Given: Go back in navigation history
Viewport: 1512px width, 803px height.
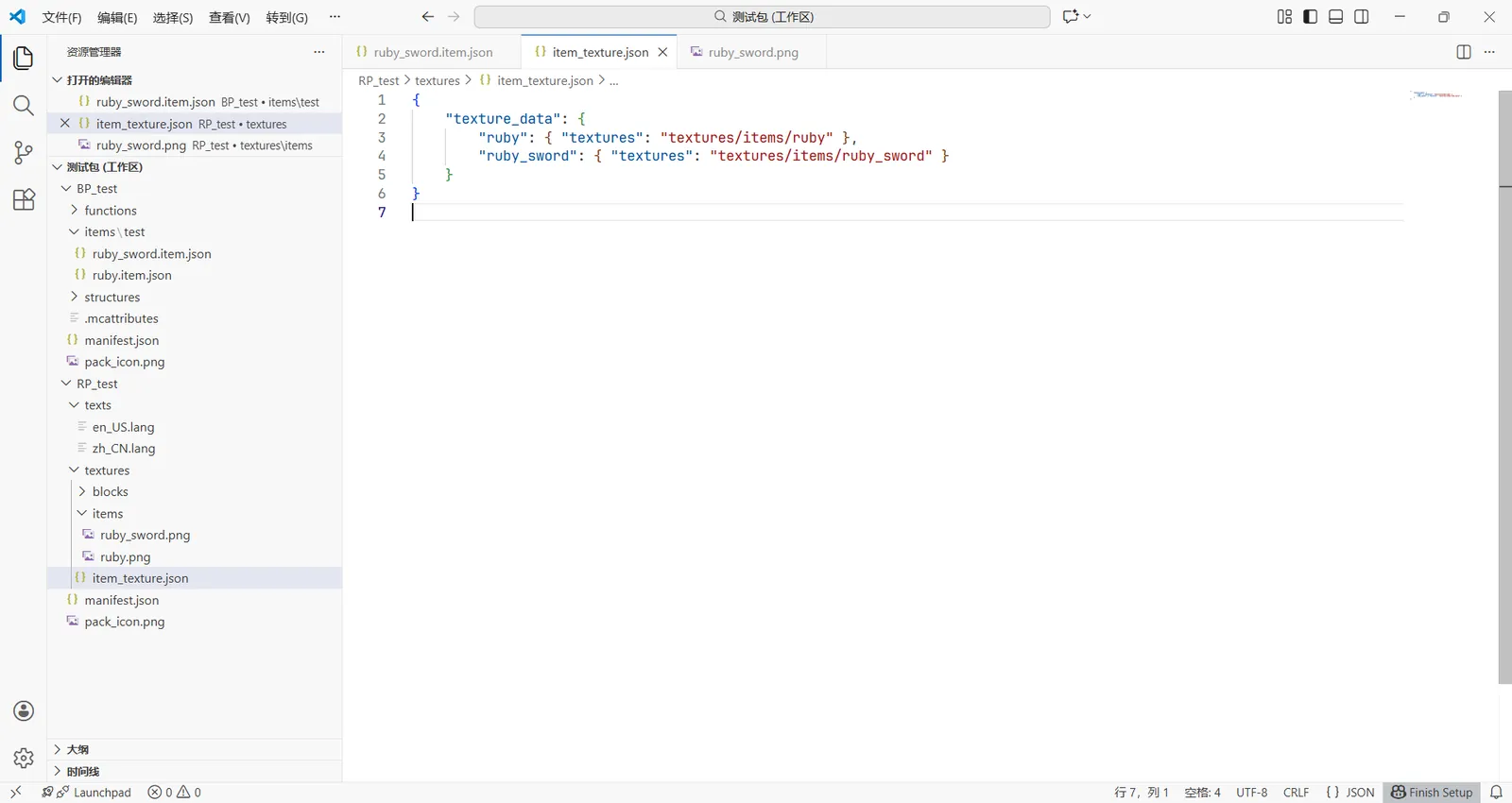Looking at the screenshot, I should (x=428, y=17).
